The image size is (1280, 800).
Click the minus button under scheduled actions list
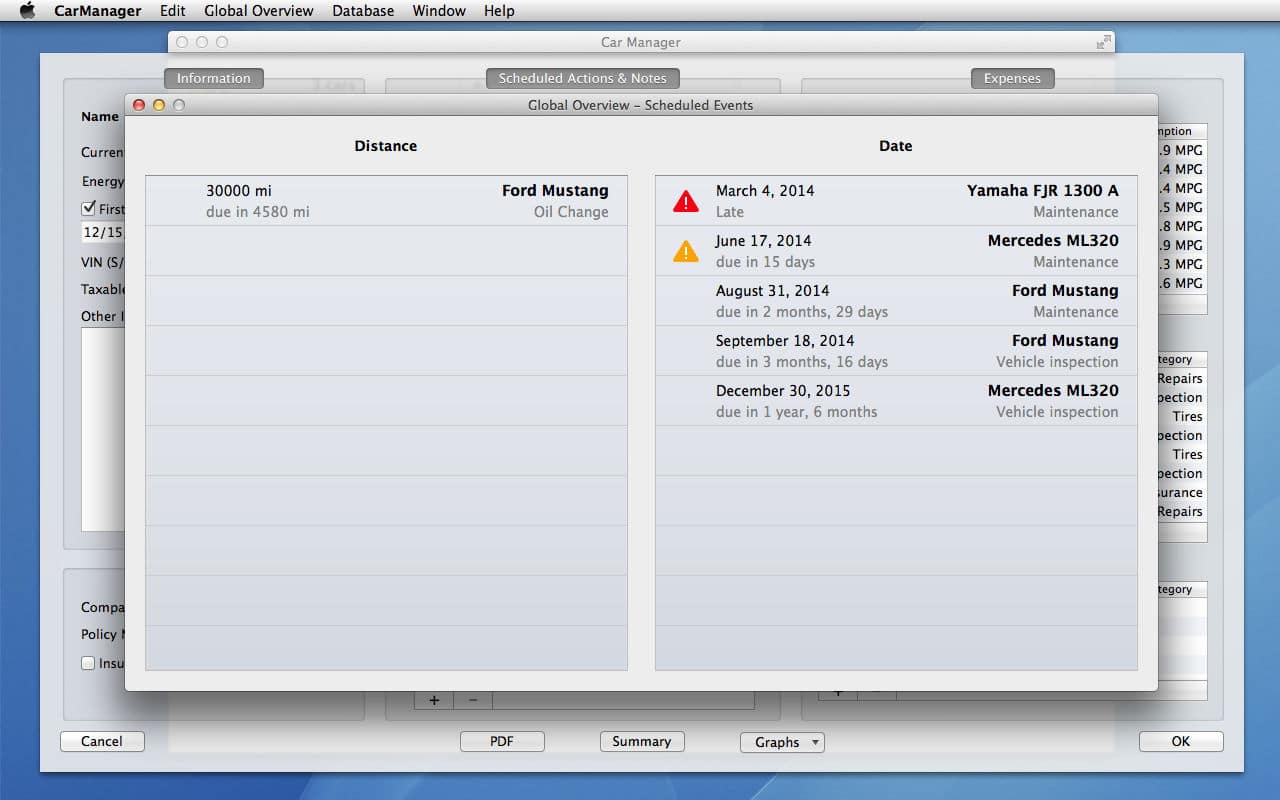tap(473, 700)
